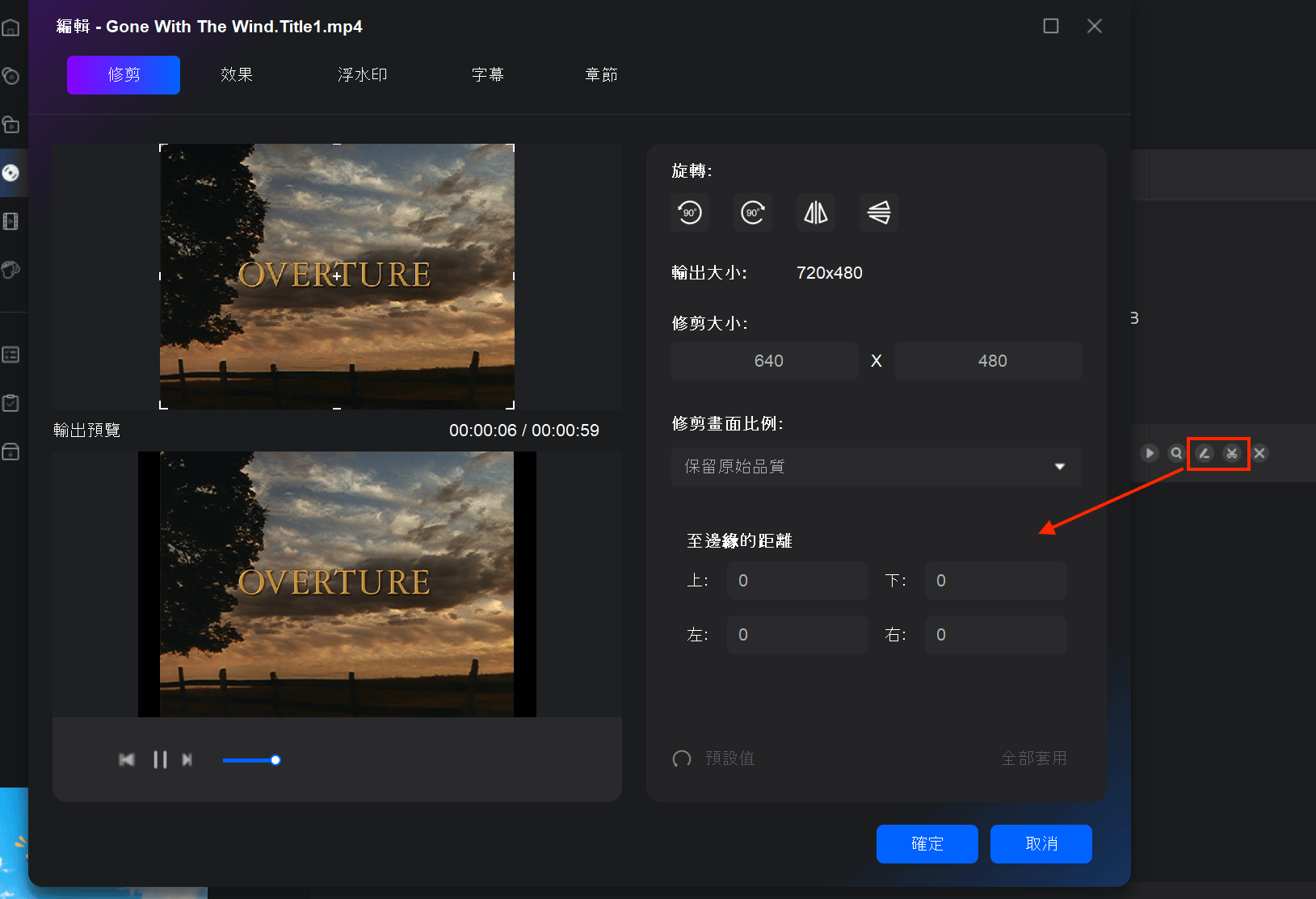The height and width of the screenshot is (899, 1316).
Task: Click the 左 edge distance field
Action: click(x=797, y=635)
